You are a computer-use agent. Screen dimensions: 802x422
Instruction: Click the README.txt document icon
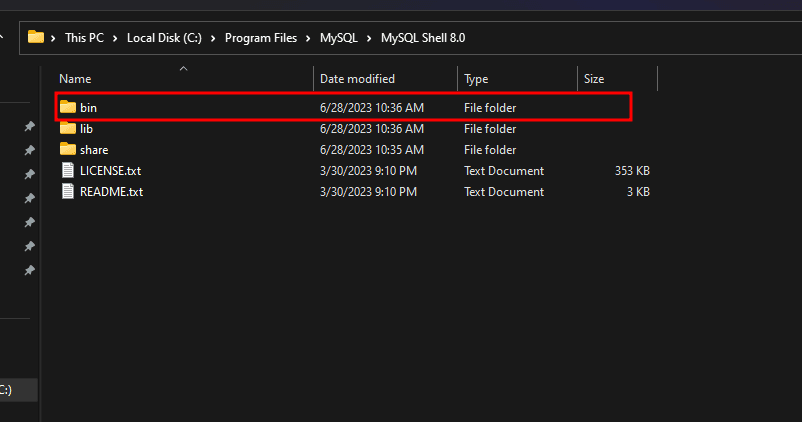tap(68, 191)
